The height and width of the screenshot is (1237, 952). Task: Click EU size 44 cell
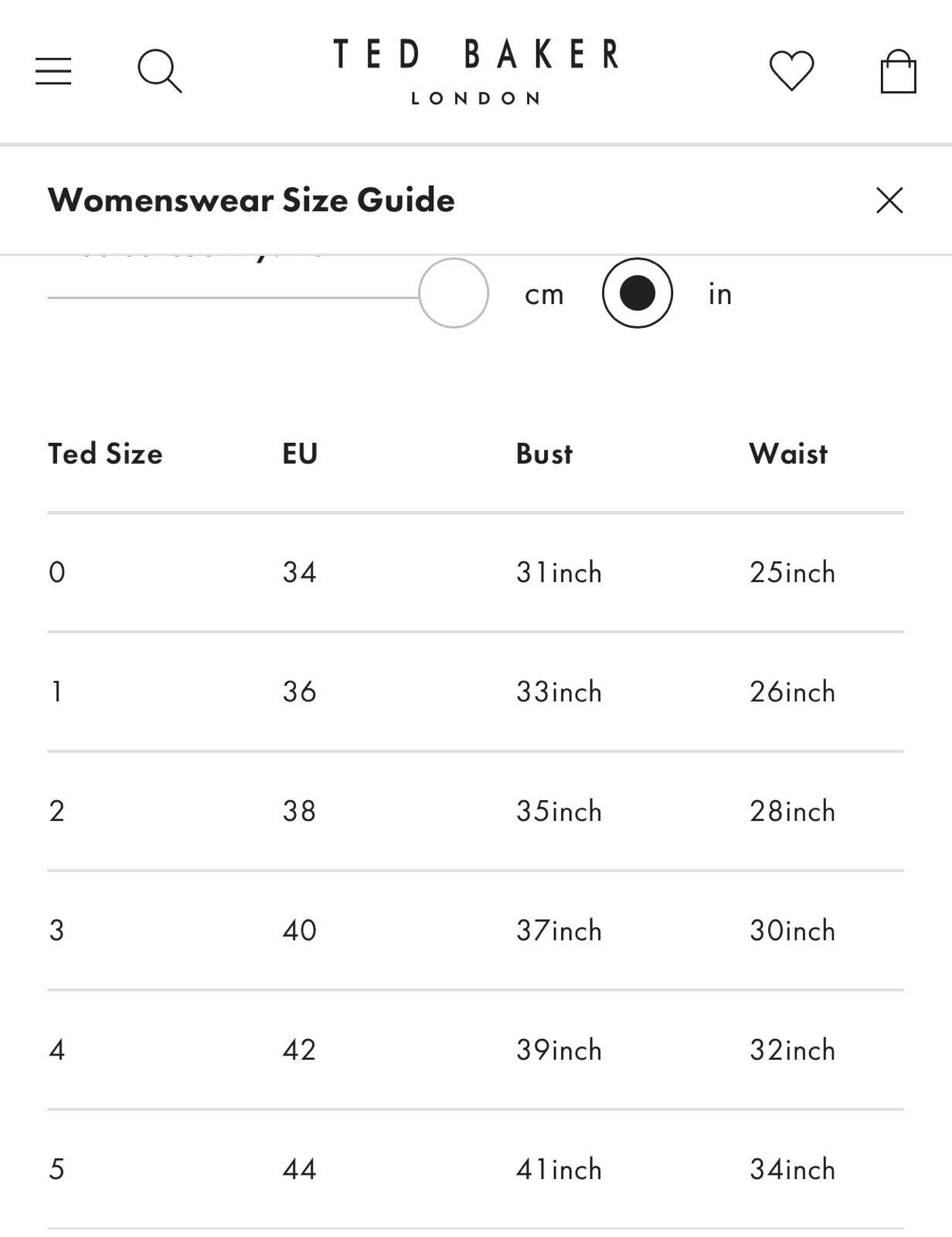point(300,1169)
